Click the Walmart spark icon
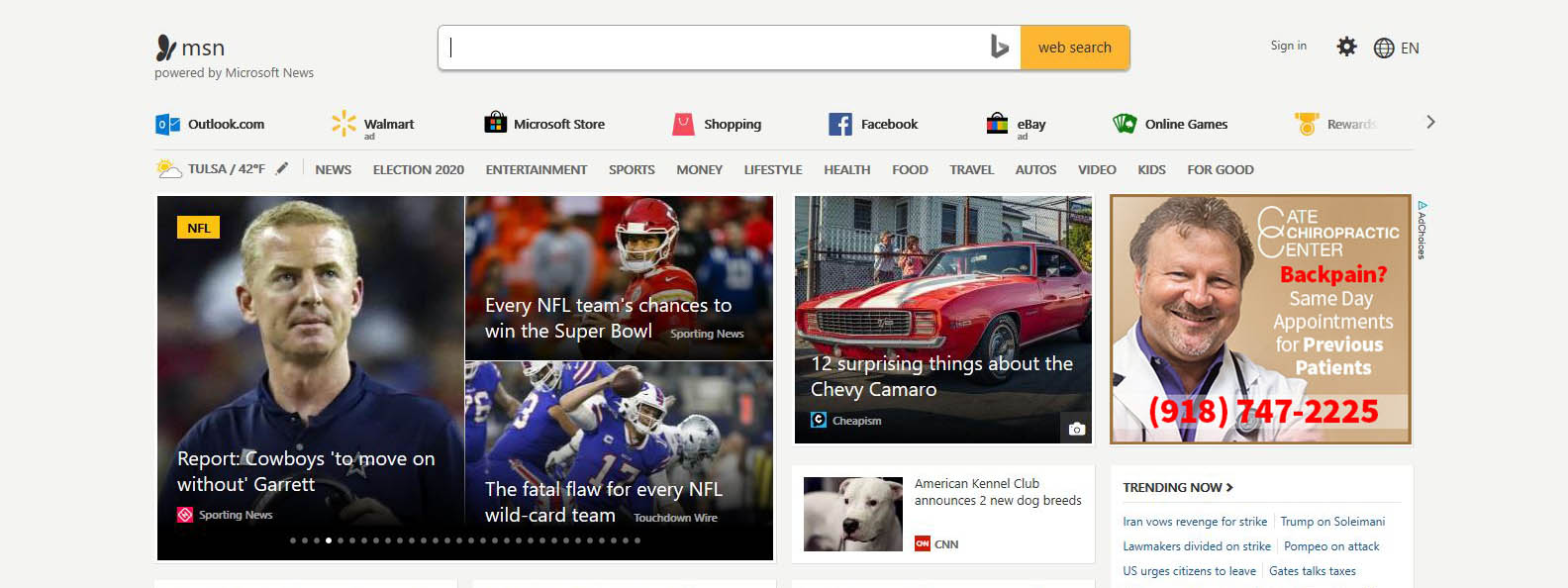Viewport: 1568px width, 588px height. pos(343,123)
